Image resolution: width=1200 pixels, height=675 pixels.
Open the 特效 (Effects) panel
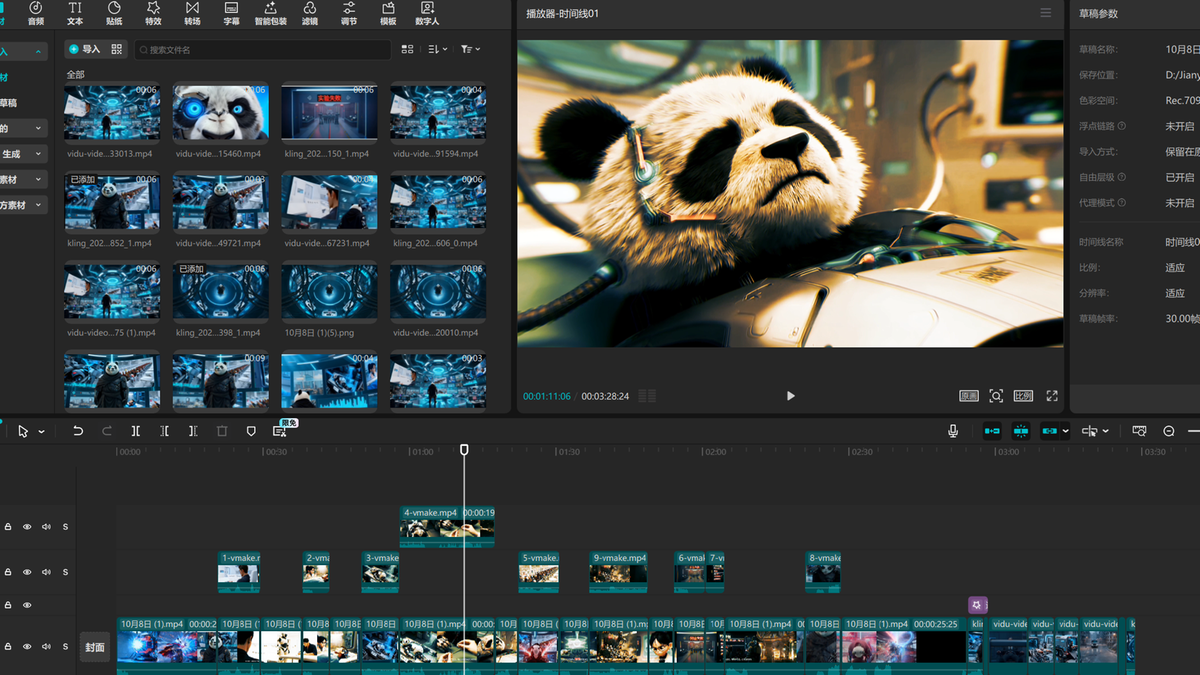pyautogui.click(x=153, y=13)
